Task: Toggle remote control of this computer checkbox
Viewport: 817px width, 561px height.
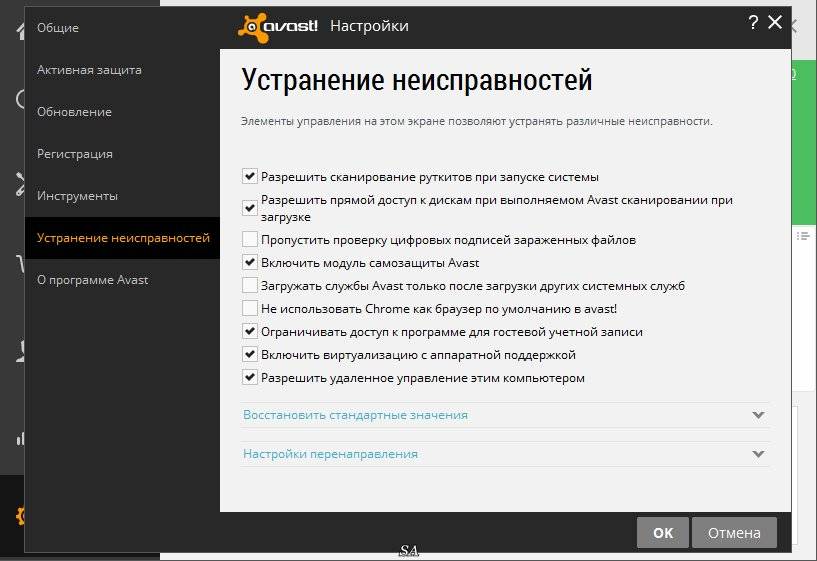Action: 250,377
